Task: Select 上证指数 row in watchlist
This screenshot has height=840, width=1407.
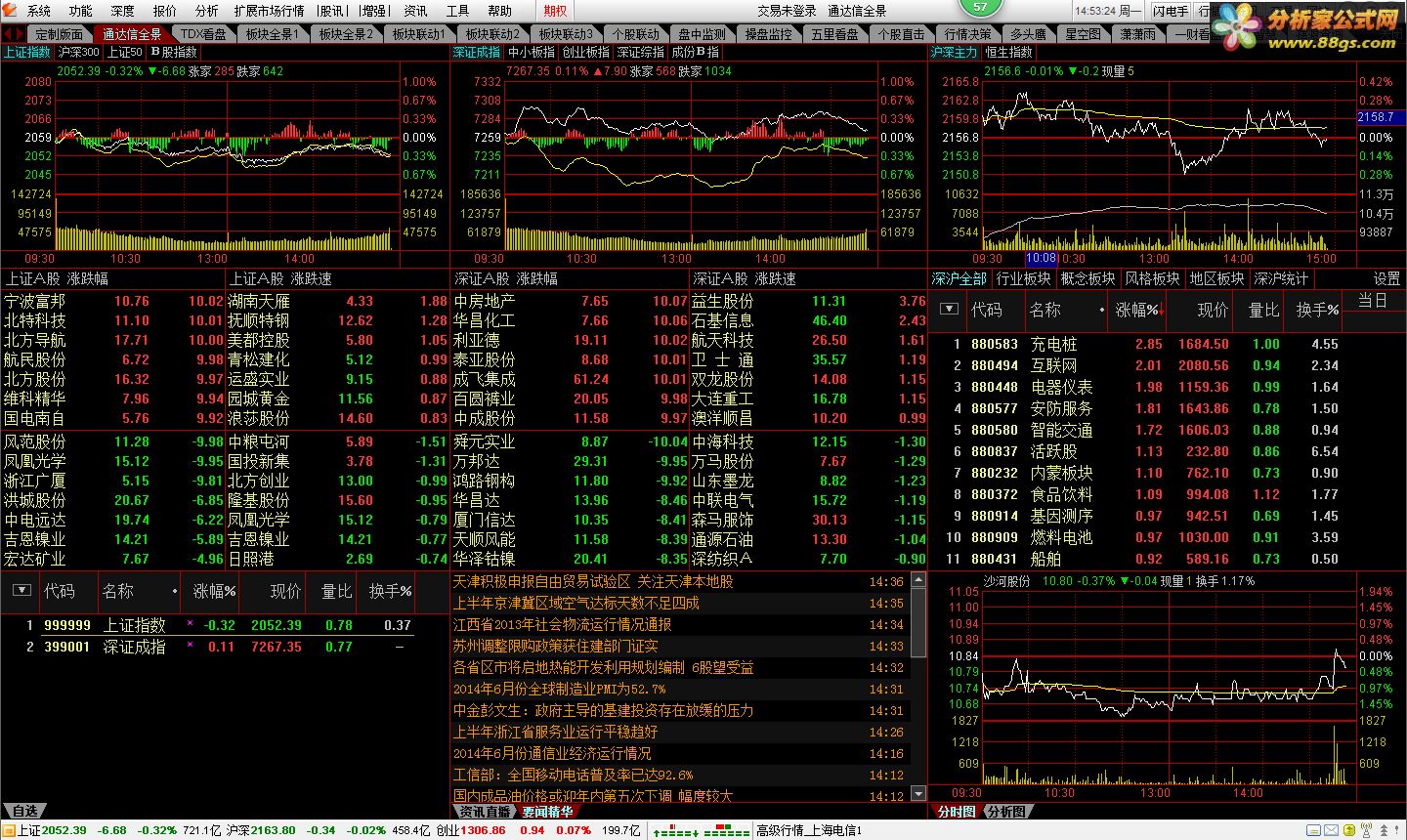Action: 207,625
